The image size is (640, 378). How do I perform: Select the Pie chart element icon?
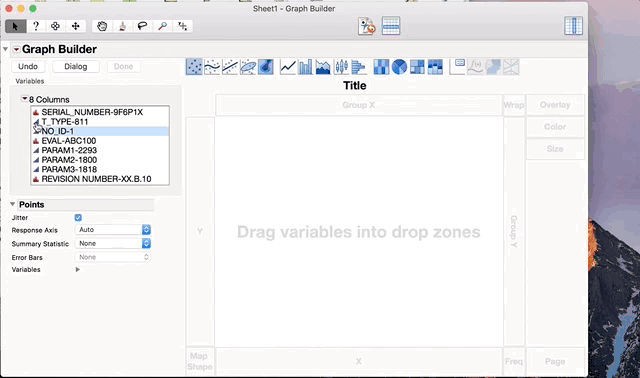(399, 67)
